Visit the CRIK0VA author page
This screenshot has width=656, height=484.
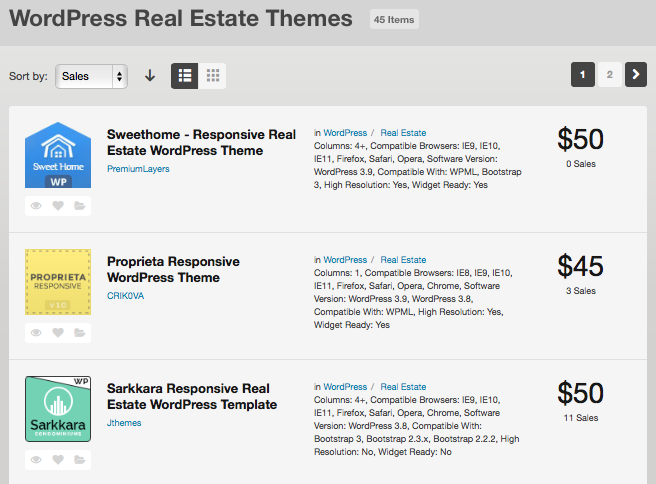[x=126, y=296]
